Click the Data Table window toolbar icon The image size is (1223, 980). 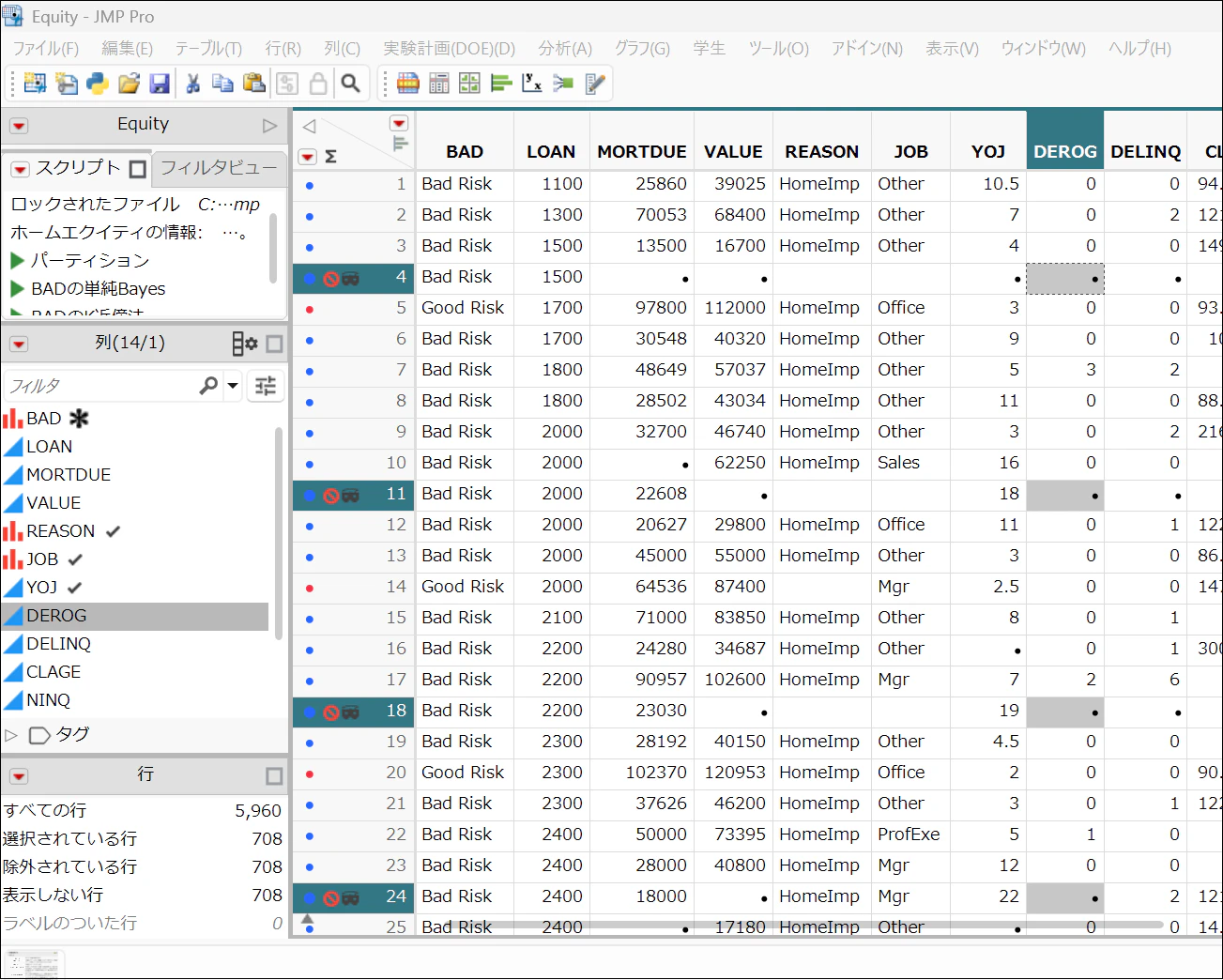[407, 84]
